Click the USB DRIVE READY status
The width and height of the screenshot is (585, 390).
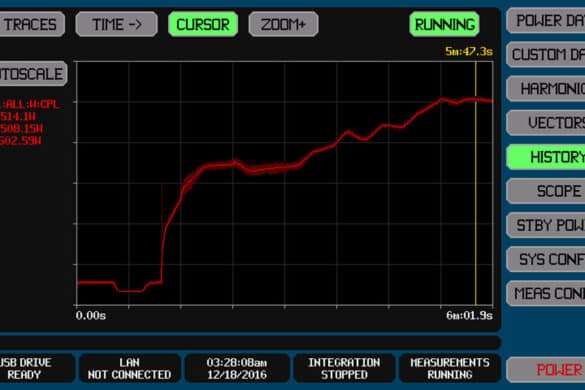click(37, 368)
